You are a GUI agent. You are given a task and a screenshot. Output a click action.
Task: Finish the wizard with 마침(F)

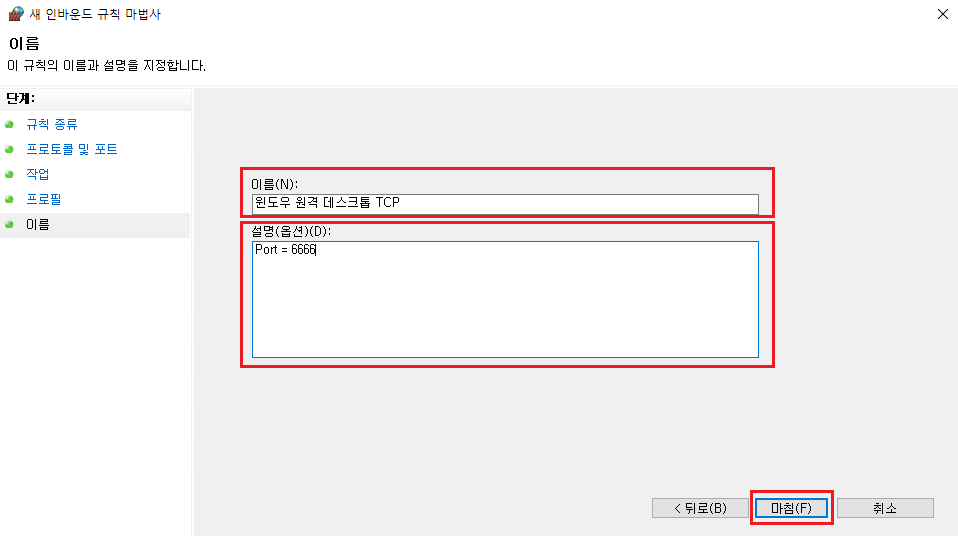(791, 508)
